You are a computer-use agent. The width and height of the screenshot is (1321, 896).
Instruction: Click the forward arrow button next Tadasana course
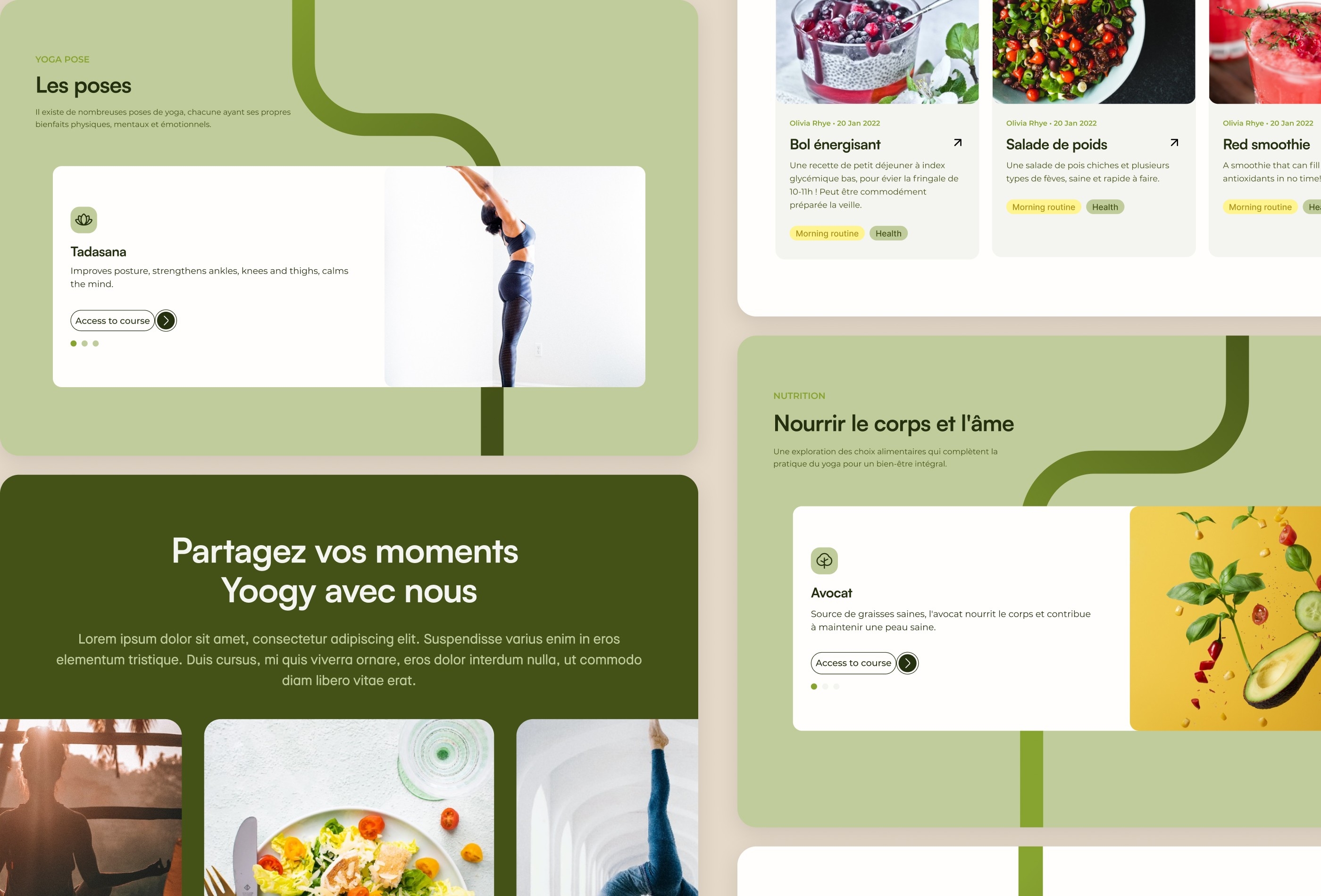[166, 320]
